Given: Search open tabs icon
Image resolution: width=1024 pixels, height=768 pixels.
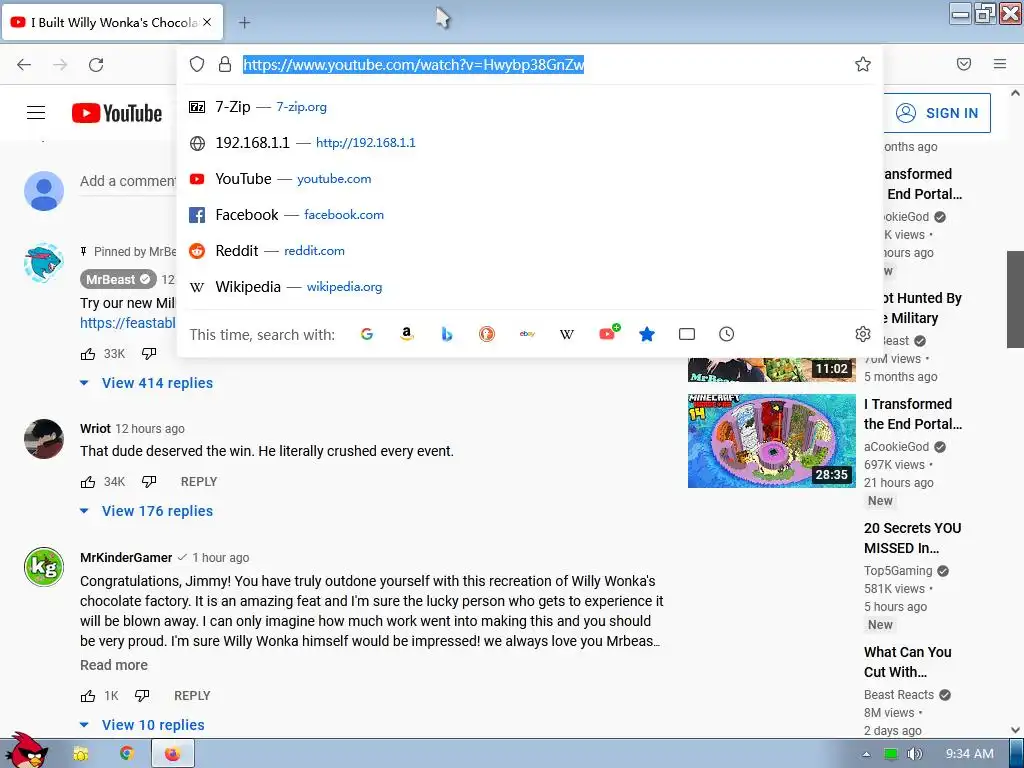Looking at the screenshot, I should (687, 334).
